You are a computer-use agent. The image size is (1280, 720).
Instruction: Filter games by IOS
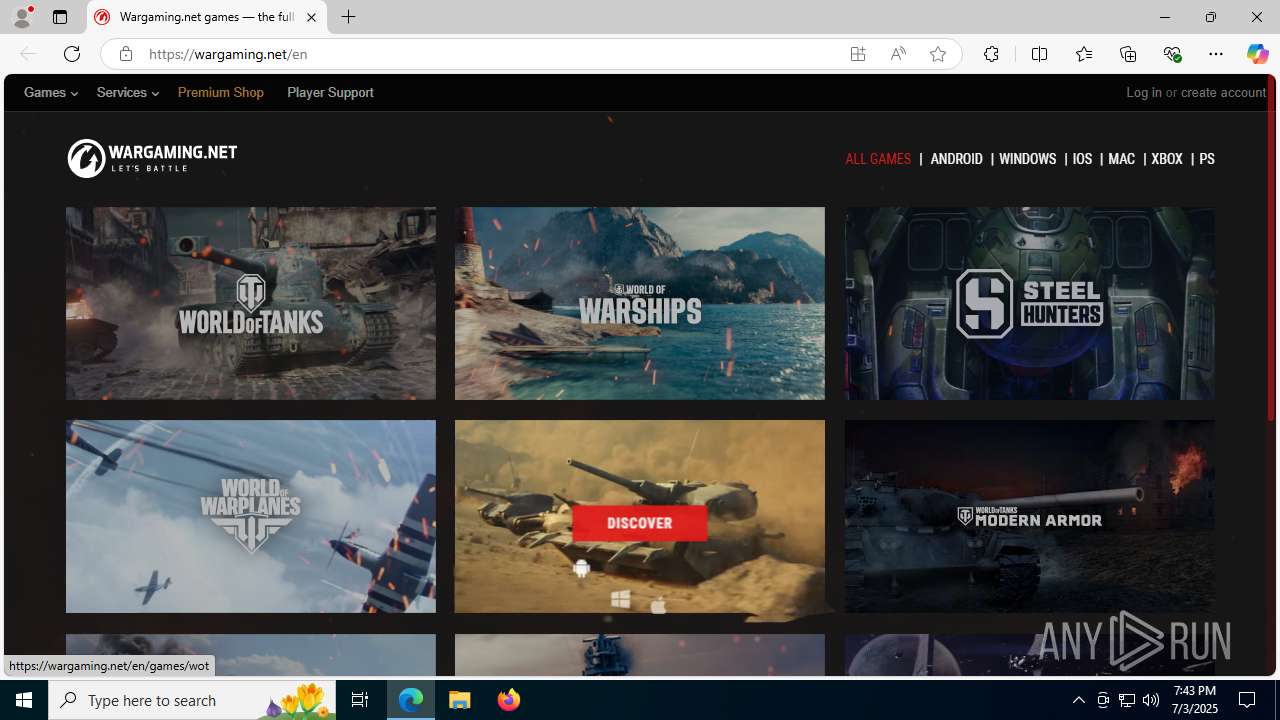click(x=1082, y=159)
